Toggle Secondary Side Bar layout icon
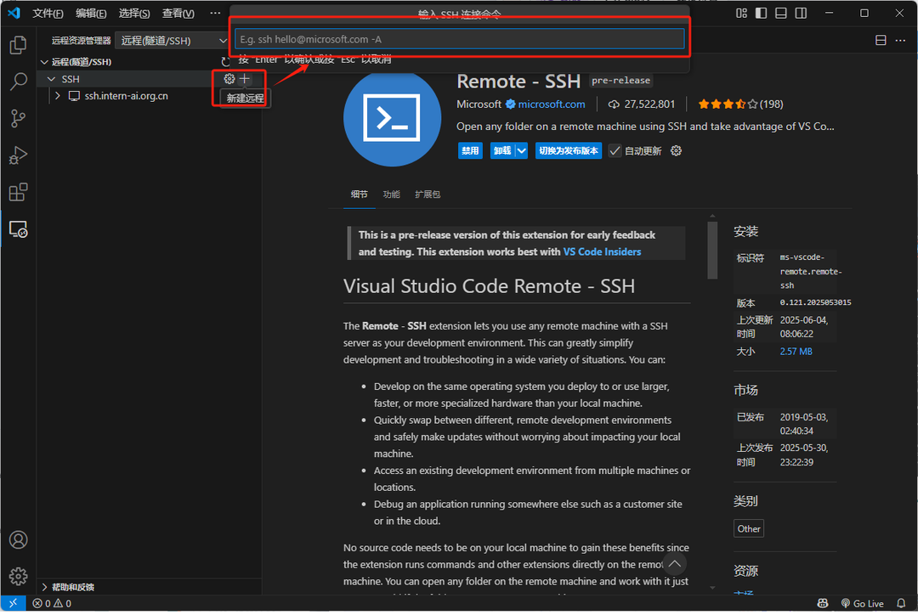Viewport: 918px width, 612px height. tap(801, 13)
